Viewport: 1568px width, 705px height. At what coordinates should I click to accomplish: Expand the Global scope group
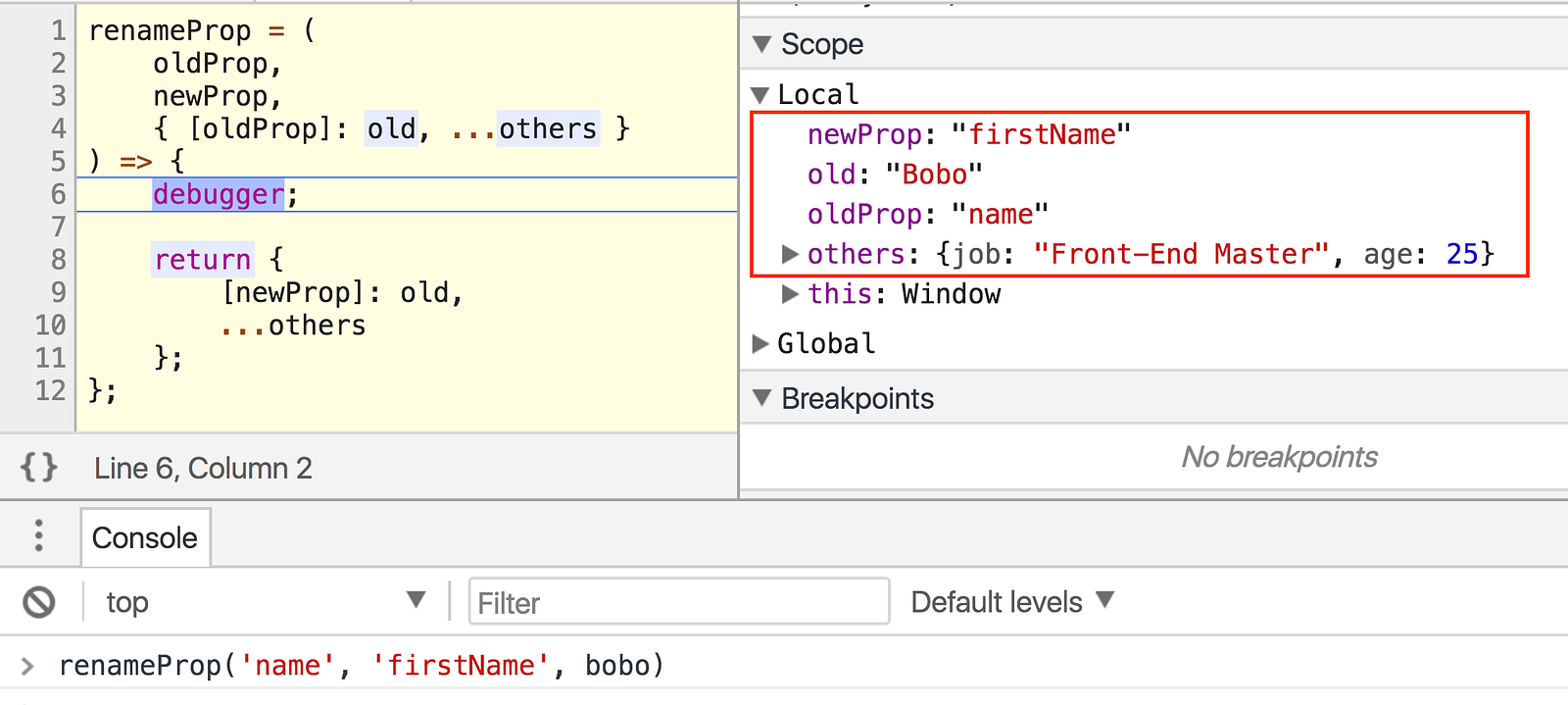point(759,343)
